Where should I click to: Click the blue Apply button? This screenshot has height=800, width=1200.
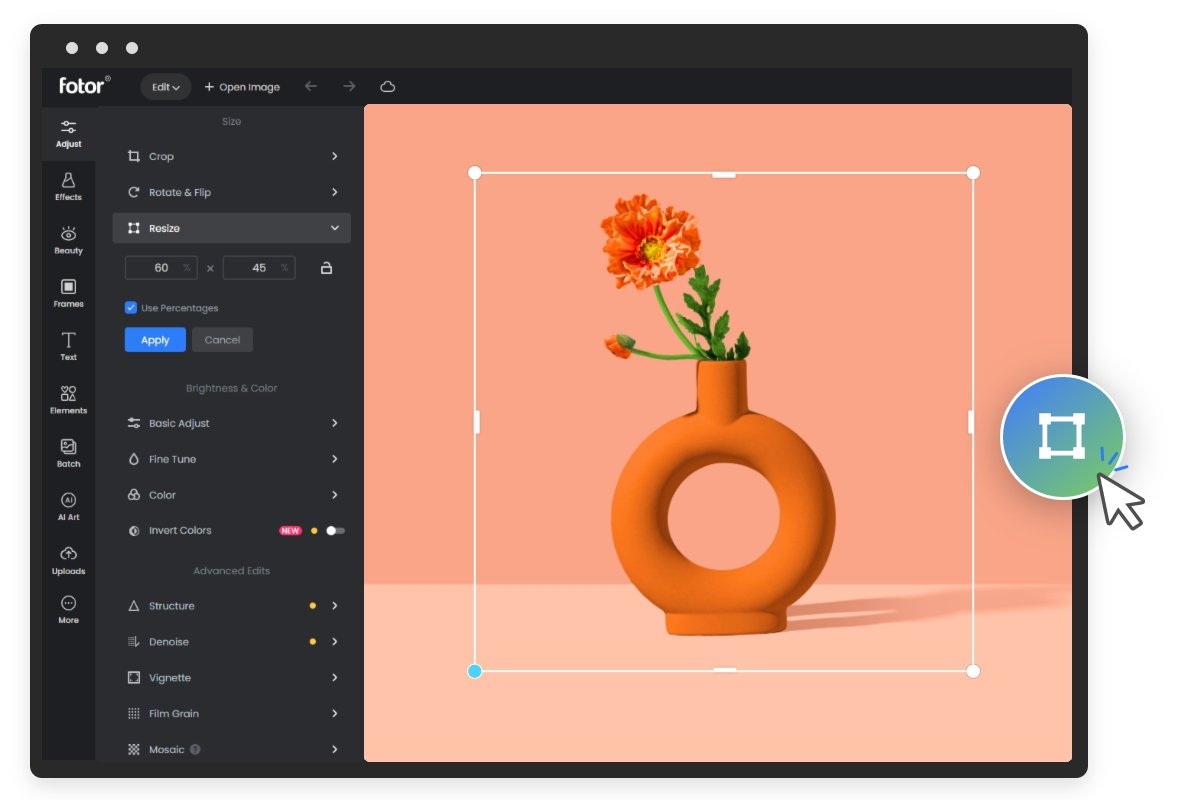tap(155, 340)
